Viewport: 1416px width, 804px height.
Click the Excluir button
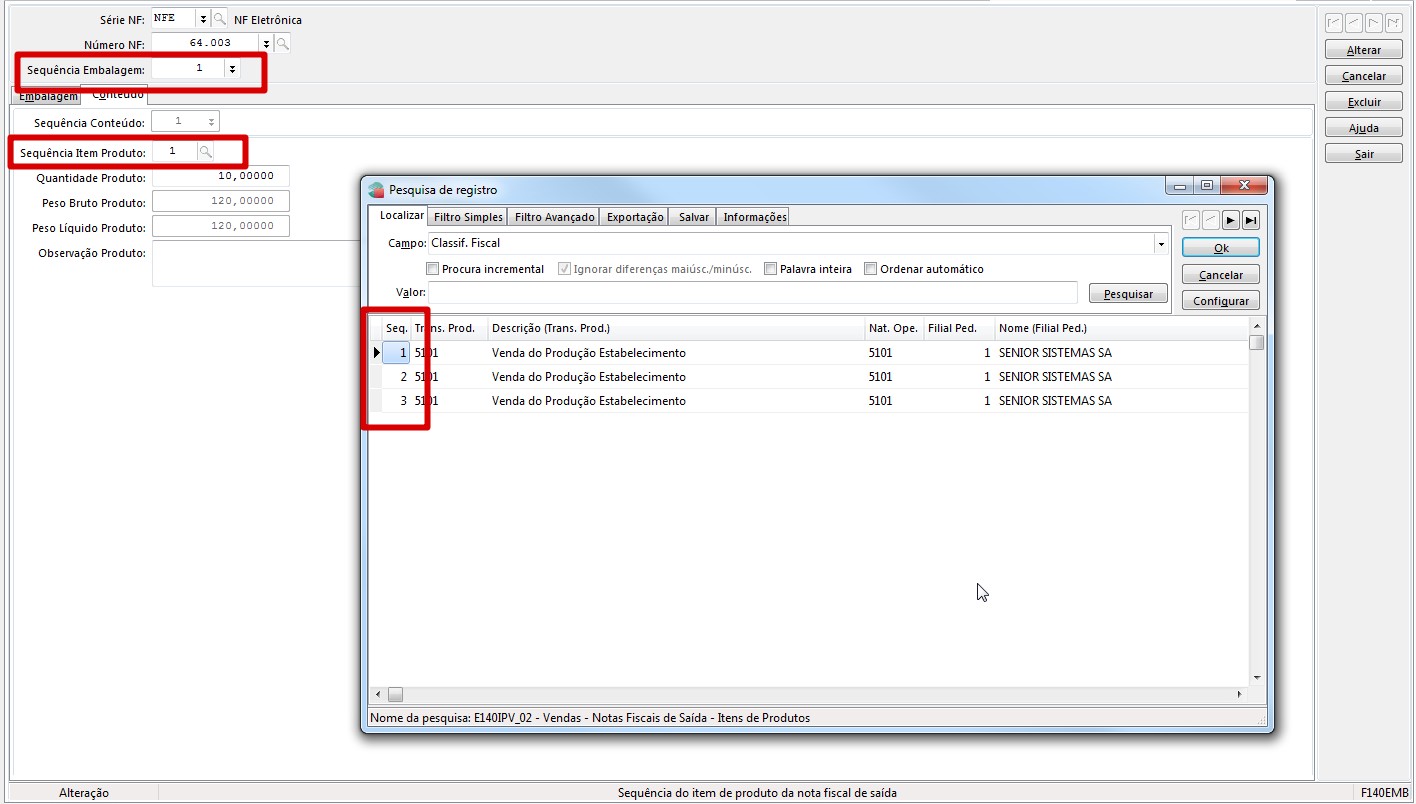pos(1364,102)
